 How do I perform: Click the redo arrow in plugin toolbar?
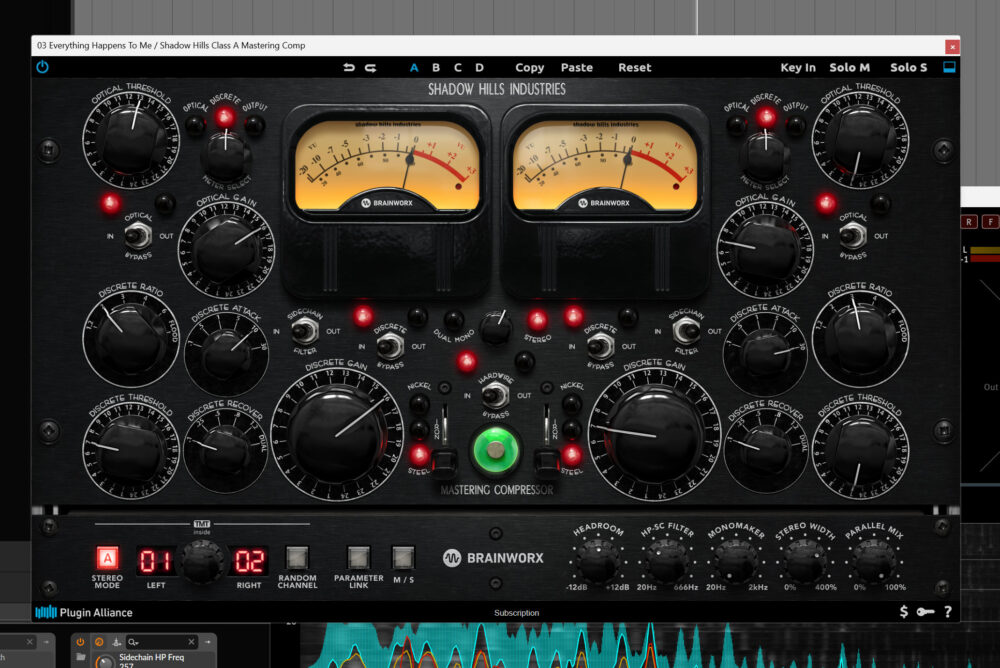[371, 68]
